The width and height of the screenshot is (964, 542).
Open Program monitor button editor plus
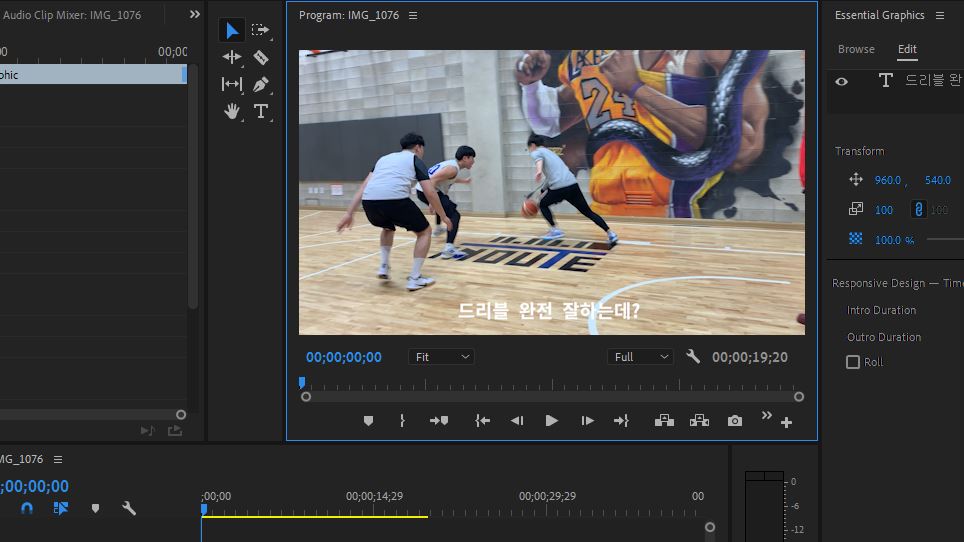coord(786,423)
